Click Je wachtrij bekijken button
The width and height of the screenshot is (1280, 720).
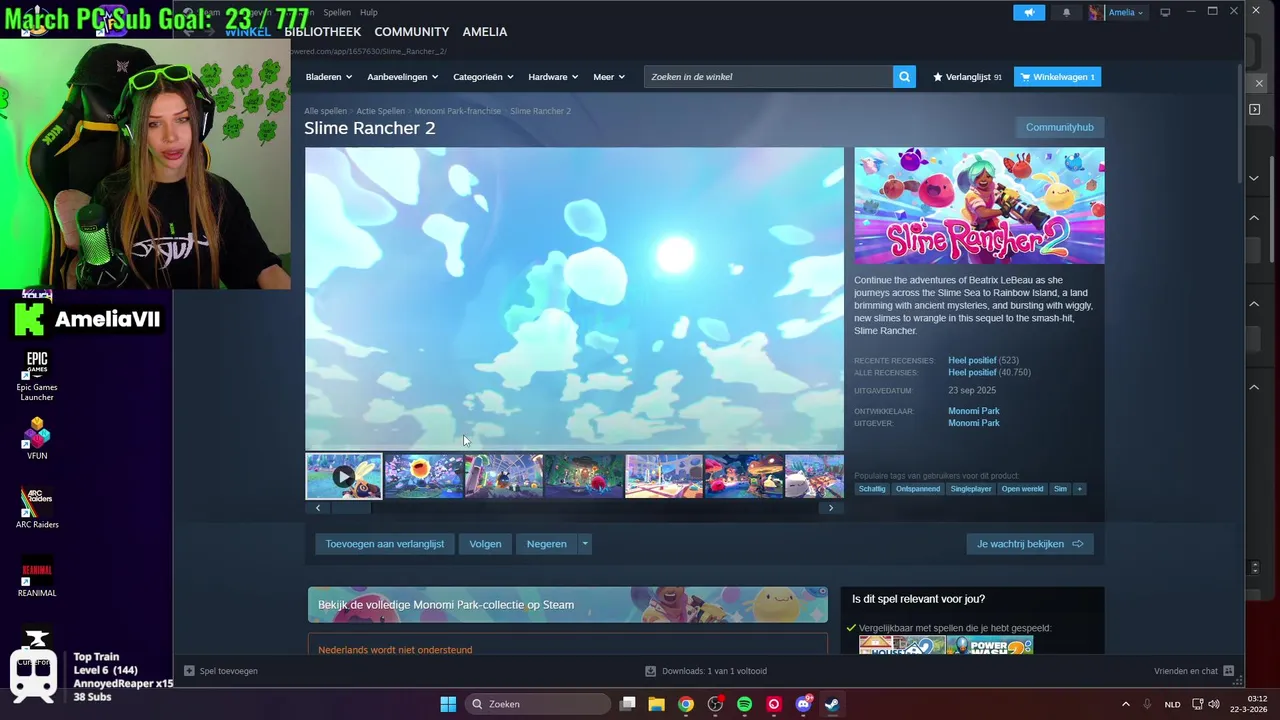1030,544
